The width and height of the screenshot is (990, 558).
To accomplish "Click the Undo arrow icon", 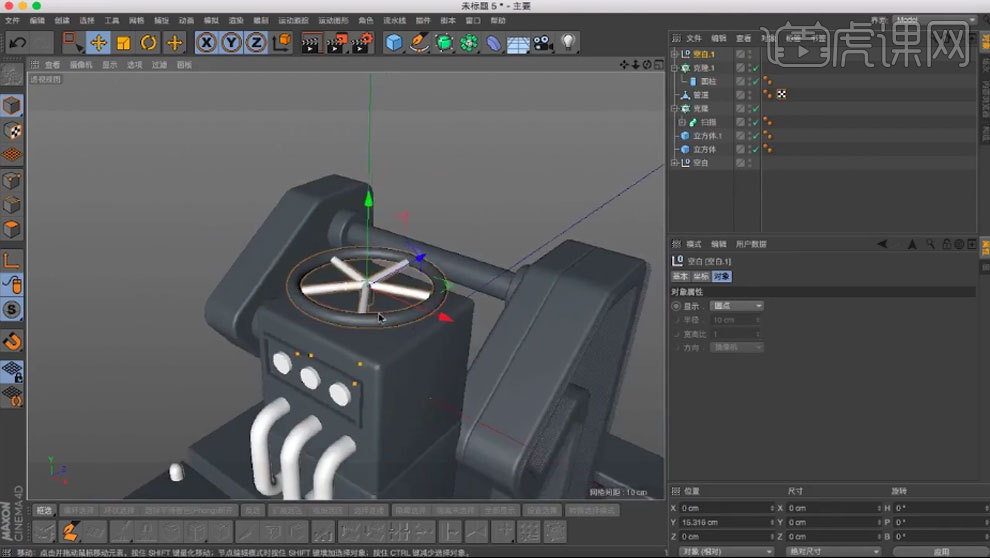I will coord(18,42).
